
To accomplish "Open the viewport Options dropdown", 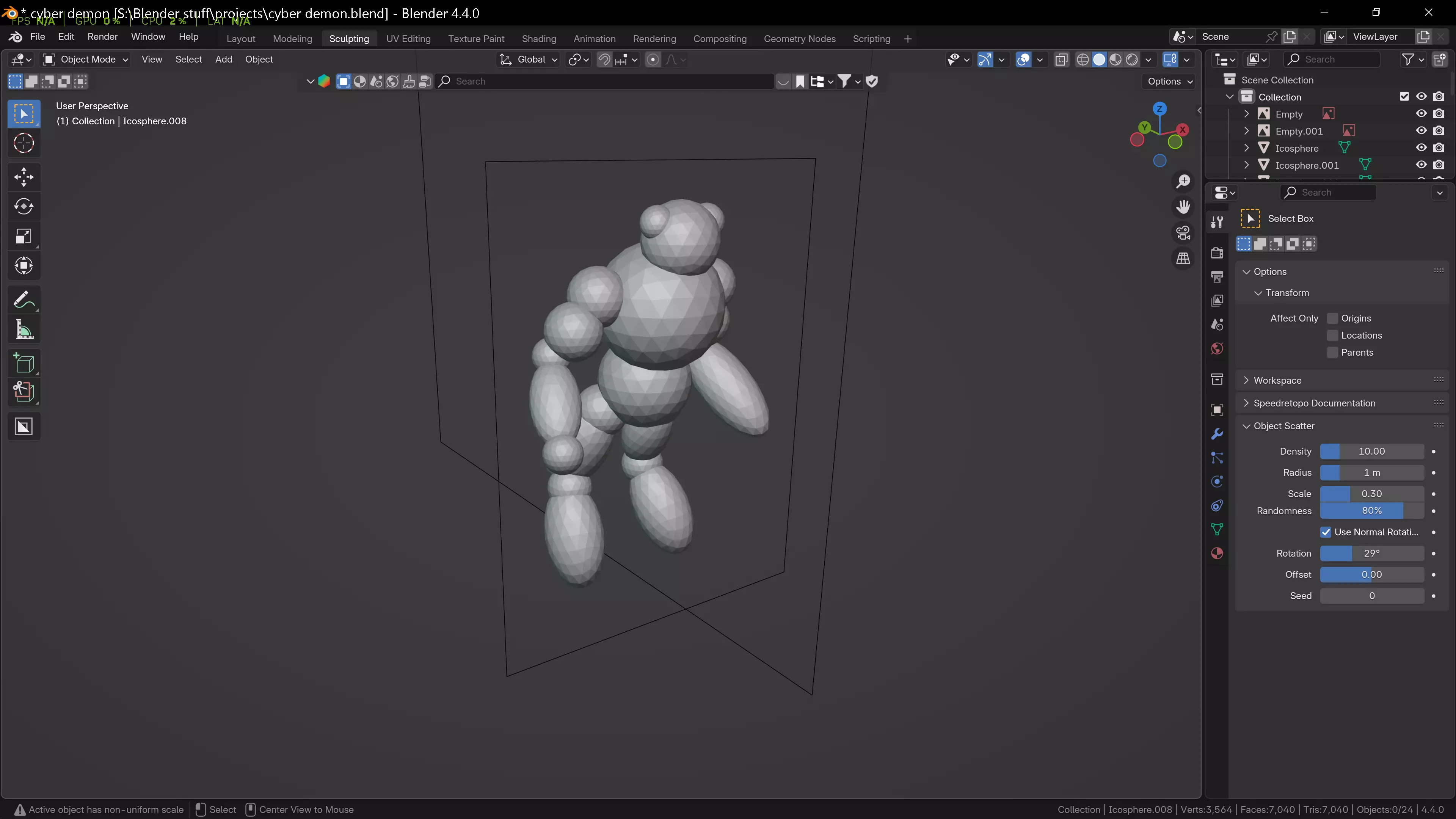I will point(1169,82).
